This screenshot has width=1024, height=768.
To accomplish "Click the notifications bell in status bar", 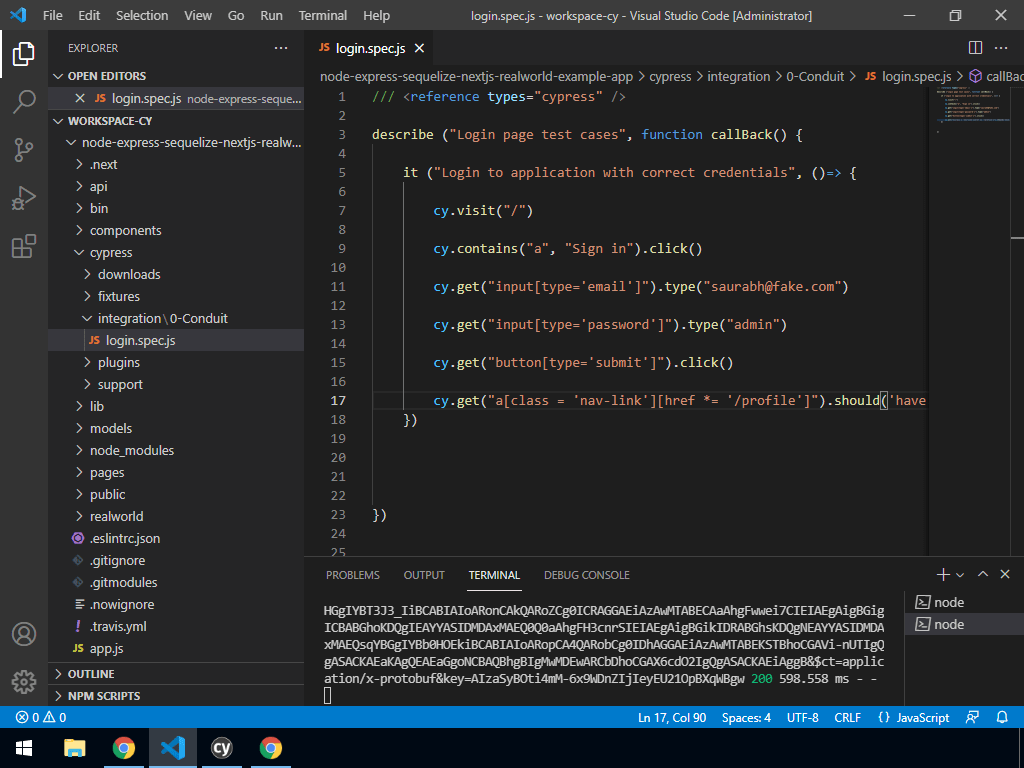I will point(1002,717).
